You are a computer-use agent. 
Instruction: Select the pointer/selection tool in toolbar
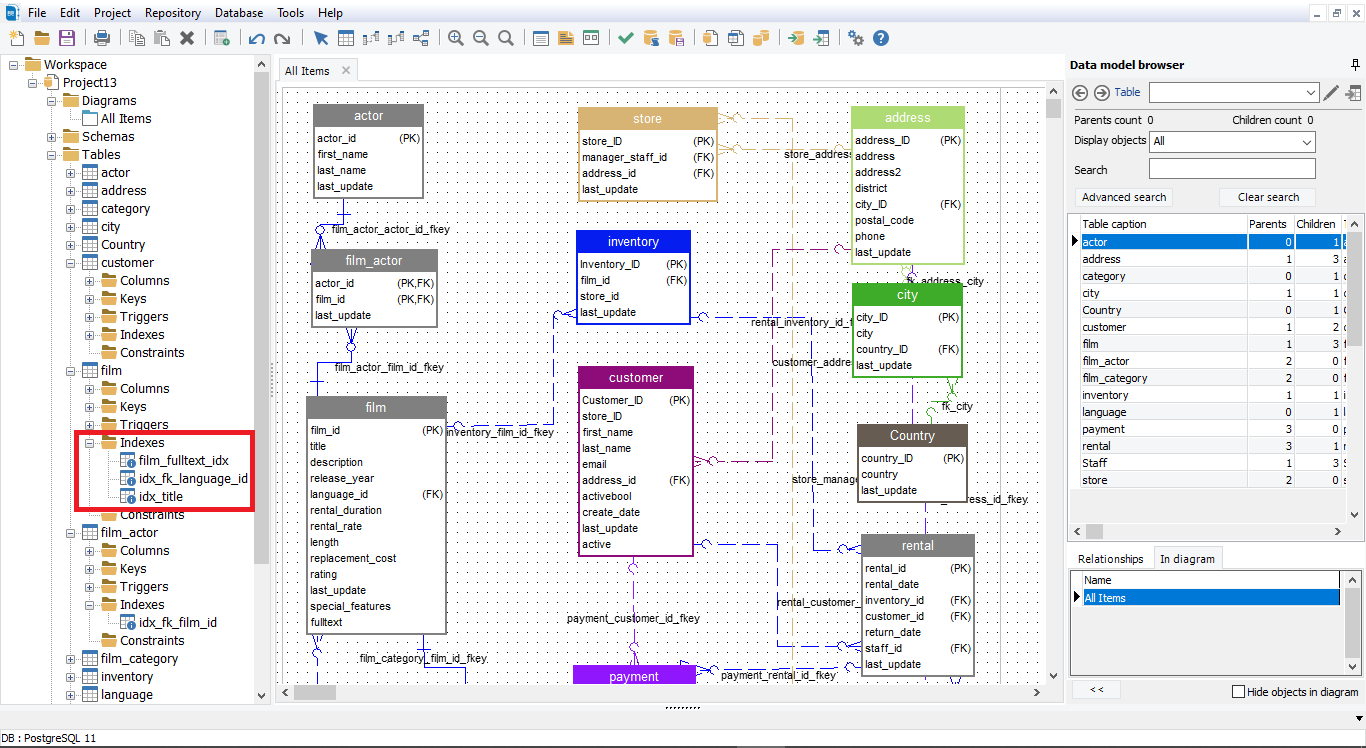320,38
